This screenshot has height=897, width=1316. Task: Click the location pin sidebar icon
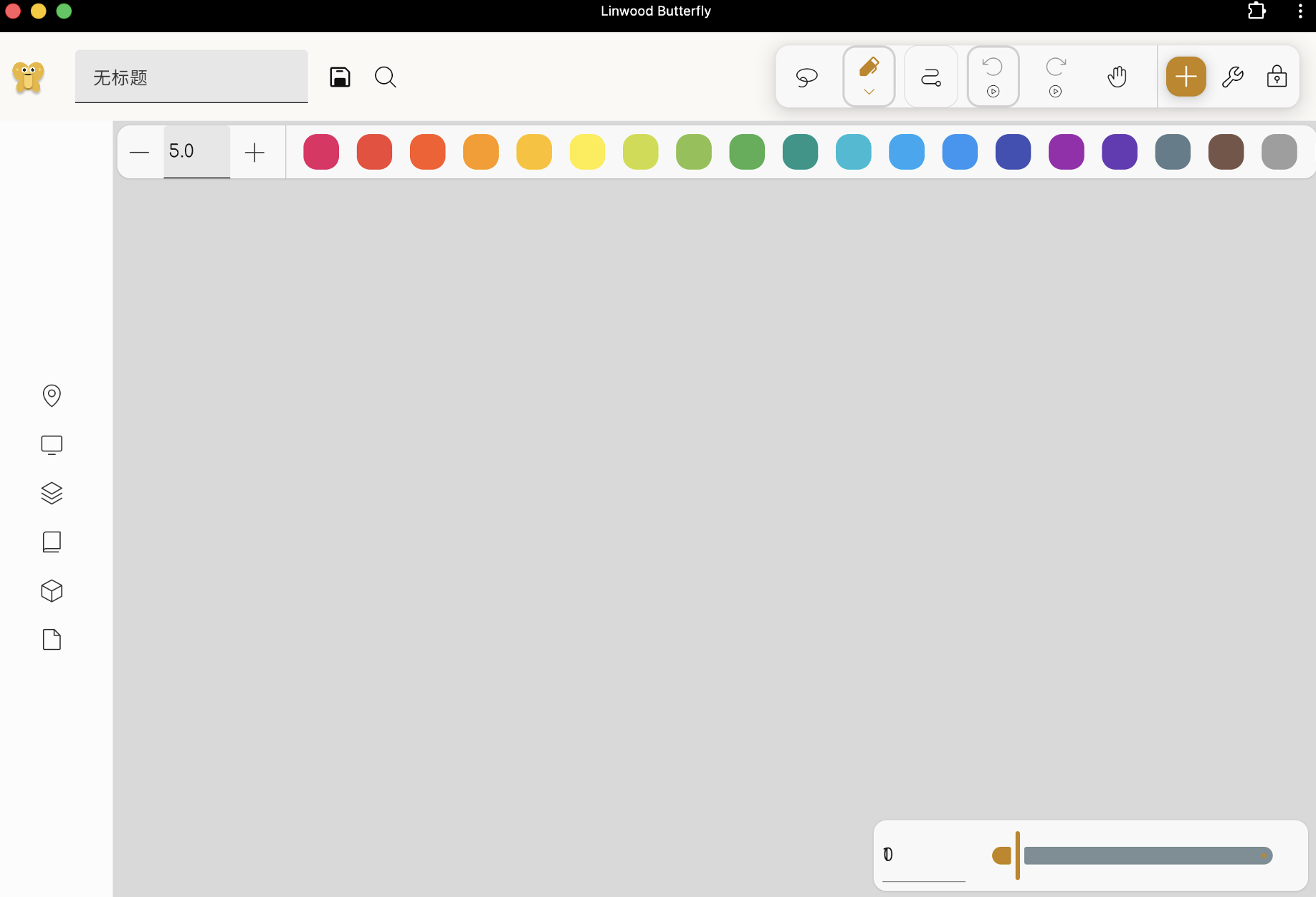click(x=52, y=395)
